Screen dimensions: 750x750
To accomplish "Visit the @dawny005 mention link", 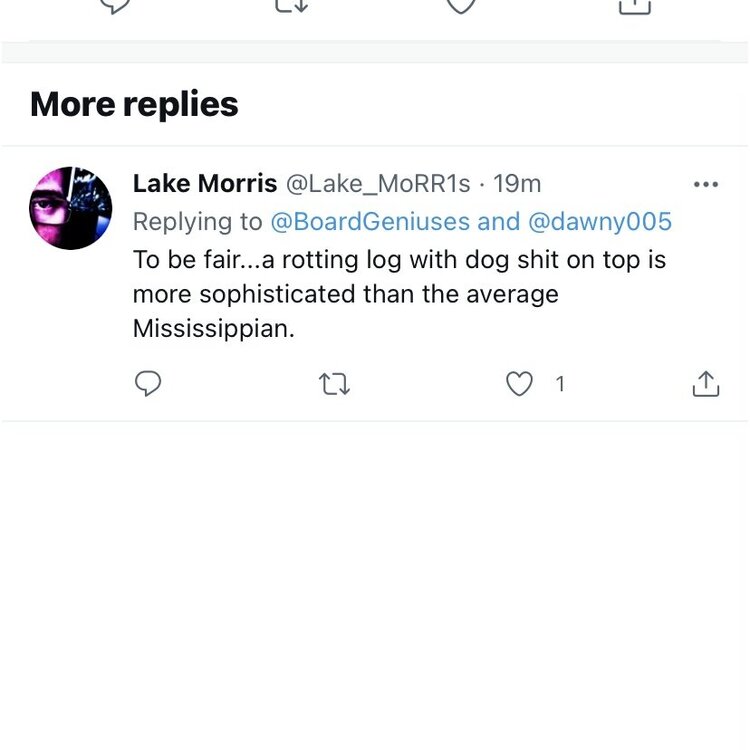I will click(600, 221).
